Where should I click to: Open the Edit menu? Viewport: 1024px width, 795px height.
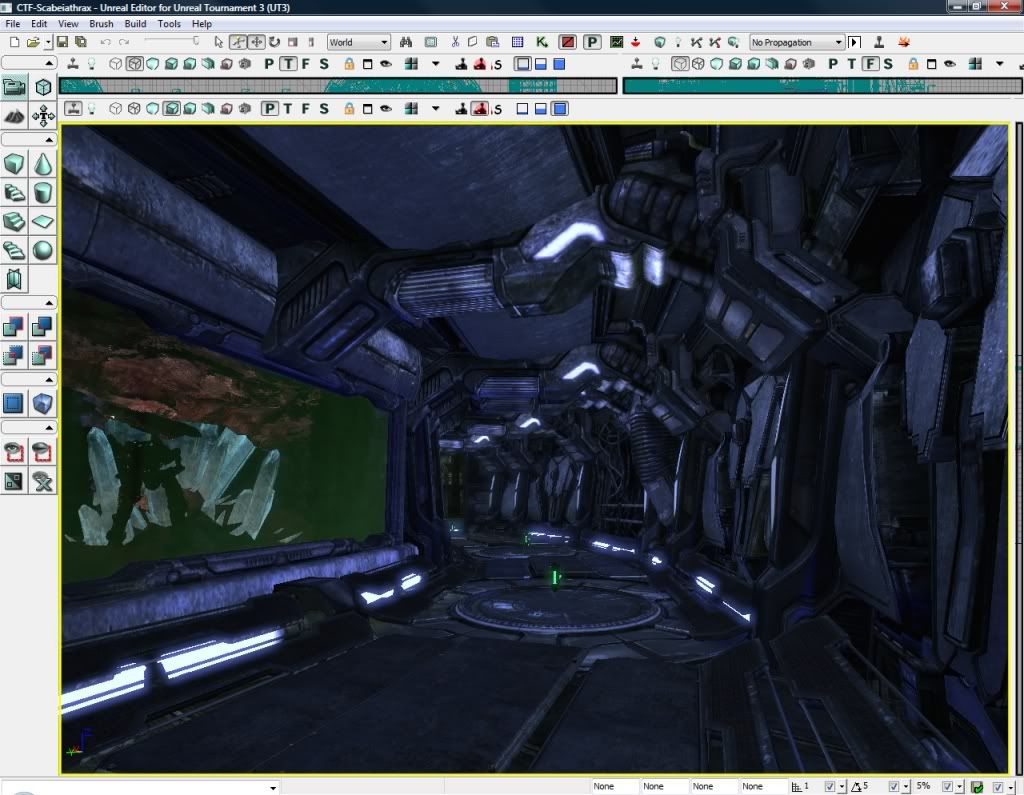[x=39, y=24]
